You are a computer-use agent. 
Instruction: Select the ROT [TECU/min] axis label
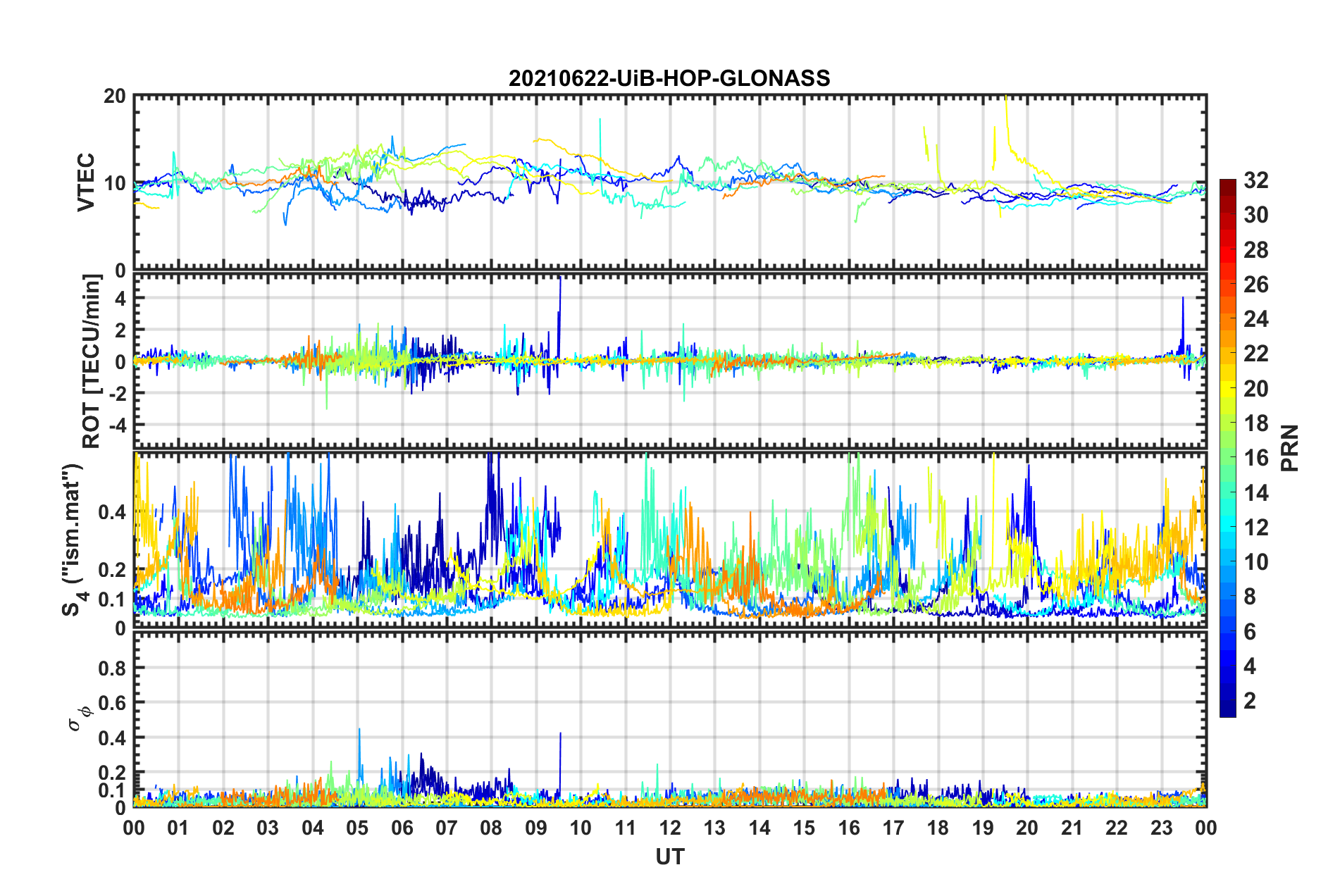[92, 361]
